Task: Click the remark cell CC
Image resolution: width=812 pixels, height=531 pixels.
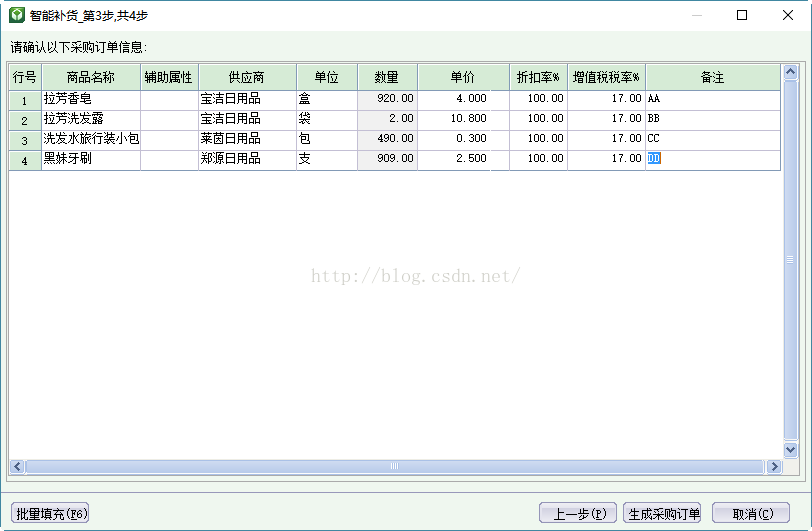Action: pos(713,140)
